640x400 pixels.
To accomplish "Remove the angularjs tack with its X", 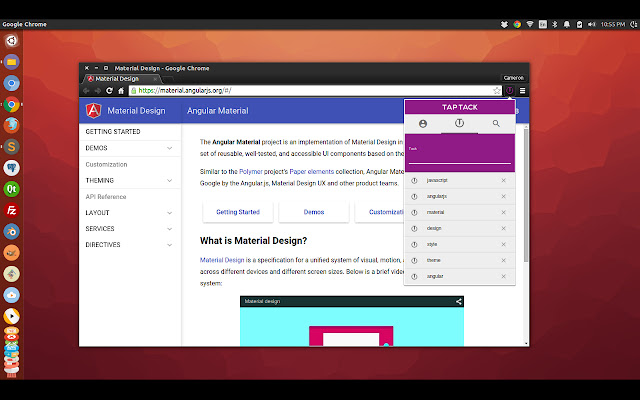I will tap(503, 196).
